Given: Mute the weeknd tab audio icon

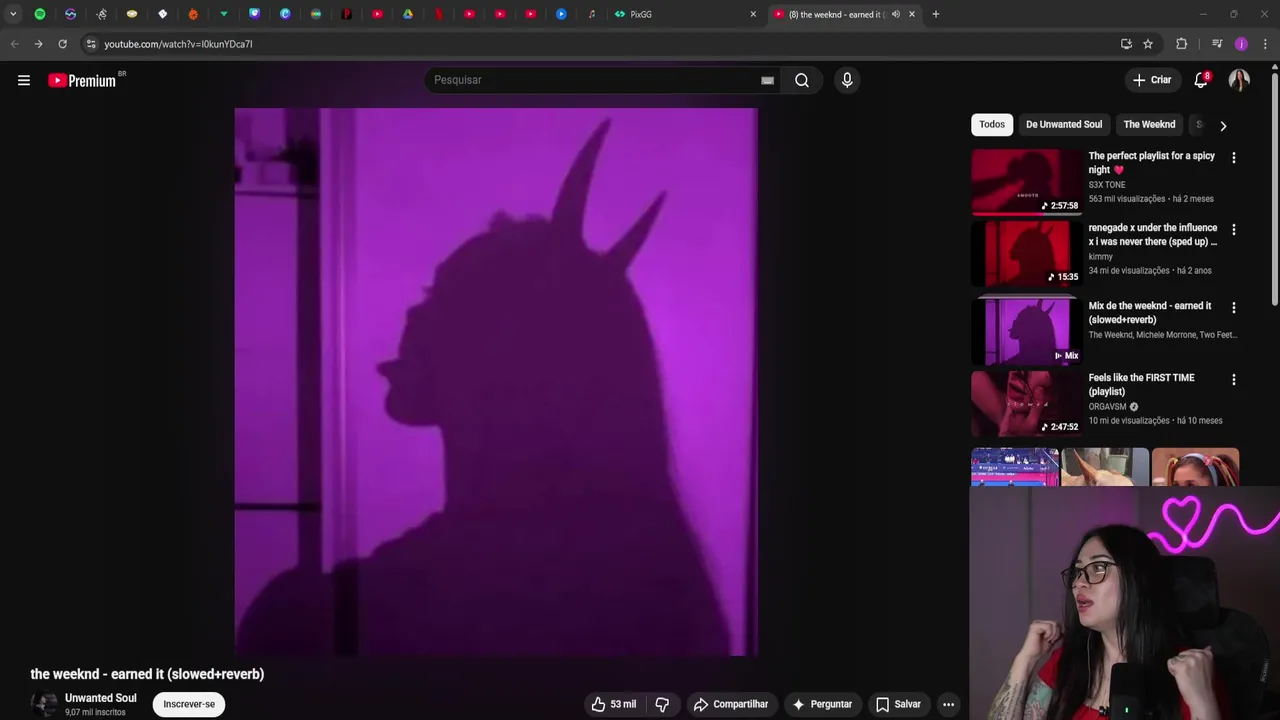Looking at the screenshot, I should pos(895,14).
